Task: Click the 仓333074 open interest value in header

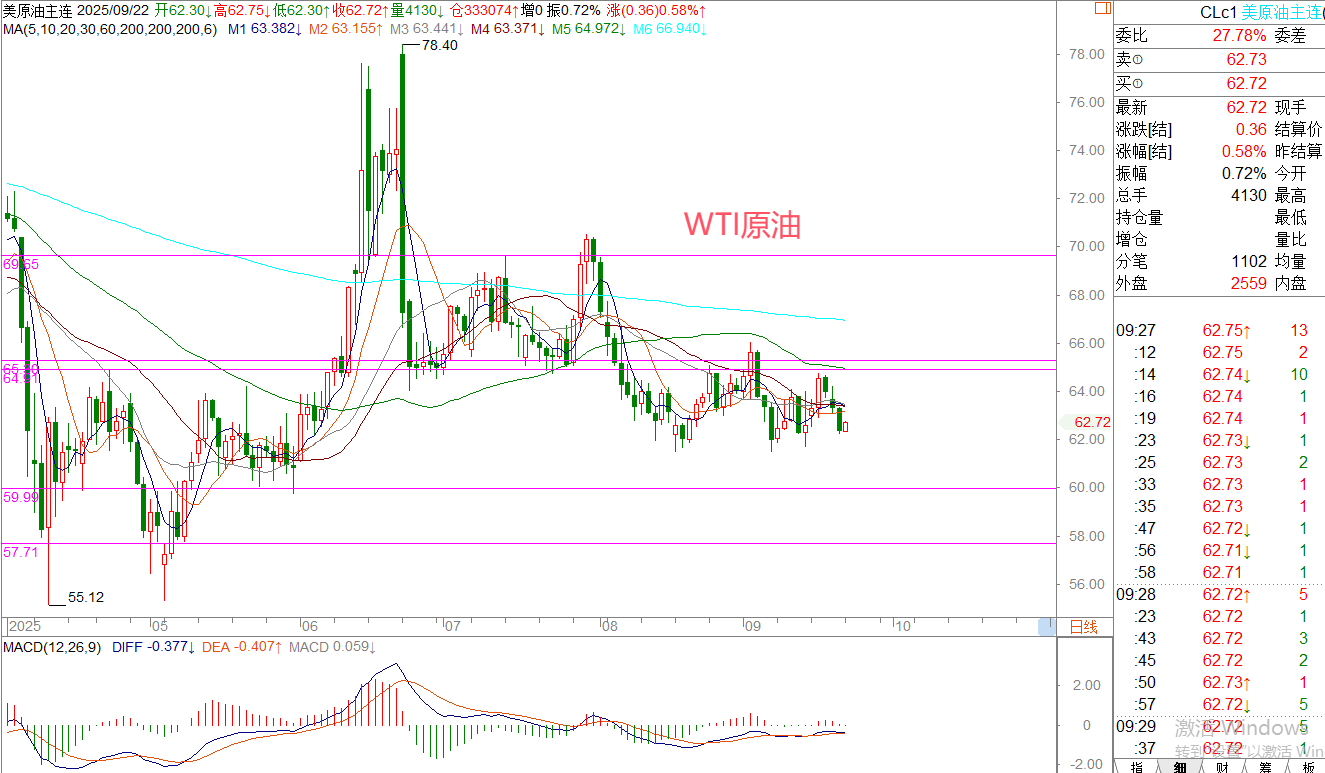Action: (x=484, y=10)
